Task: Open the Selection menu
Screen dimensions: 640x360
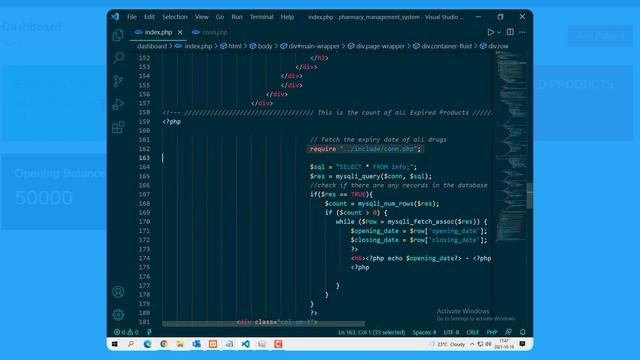Action: [175, 17]
